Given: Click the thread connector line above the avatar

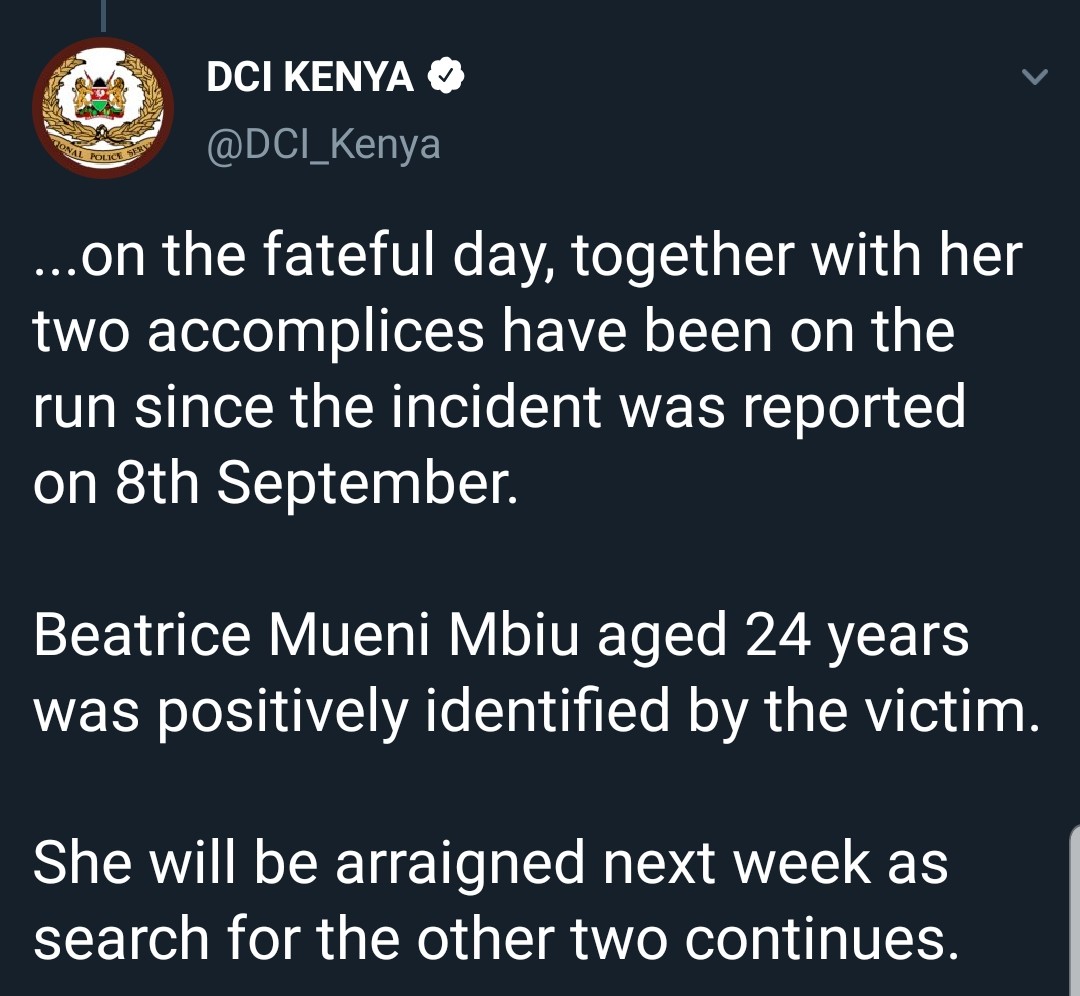Looking at the screenshot, I should tap(103, 15).
